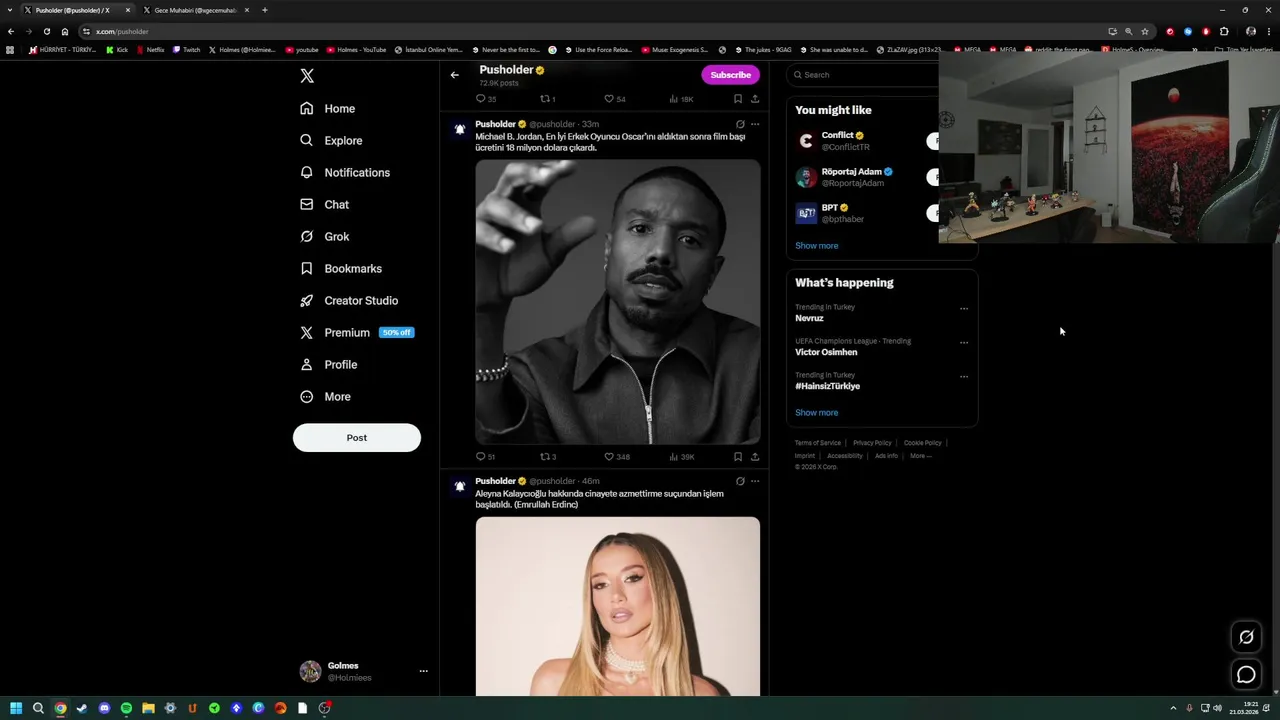Open Chat from the sidebar
The image size is (1280, 720).
pos(325,204)
